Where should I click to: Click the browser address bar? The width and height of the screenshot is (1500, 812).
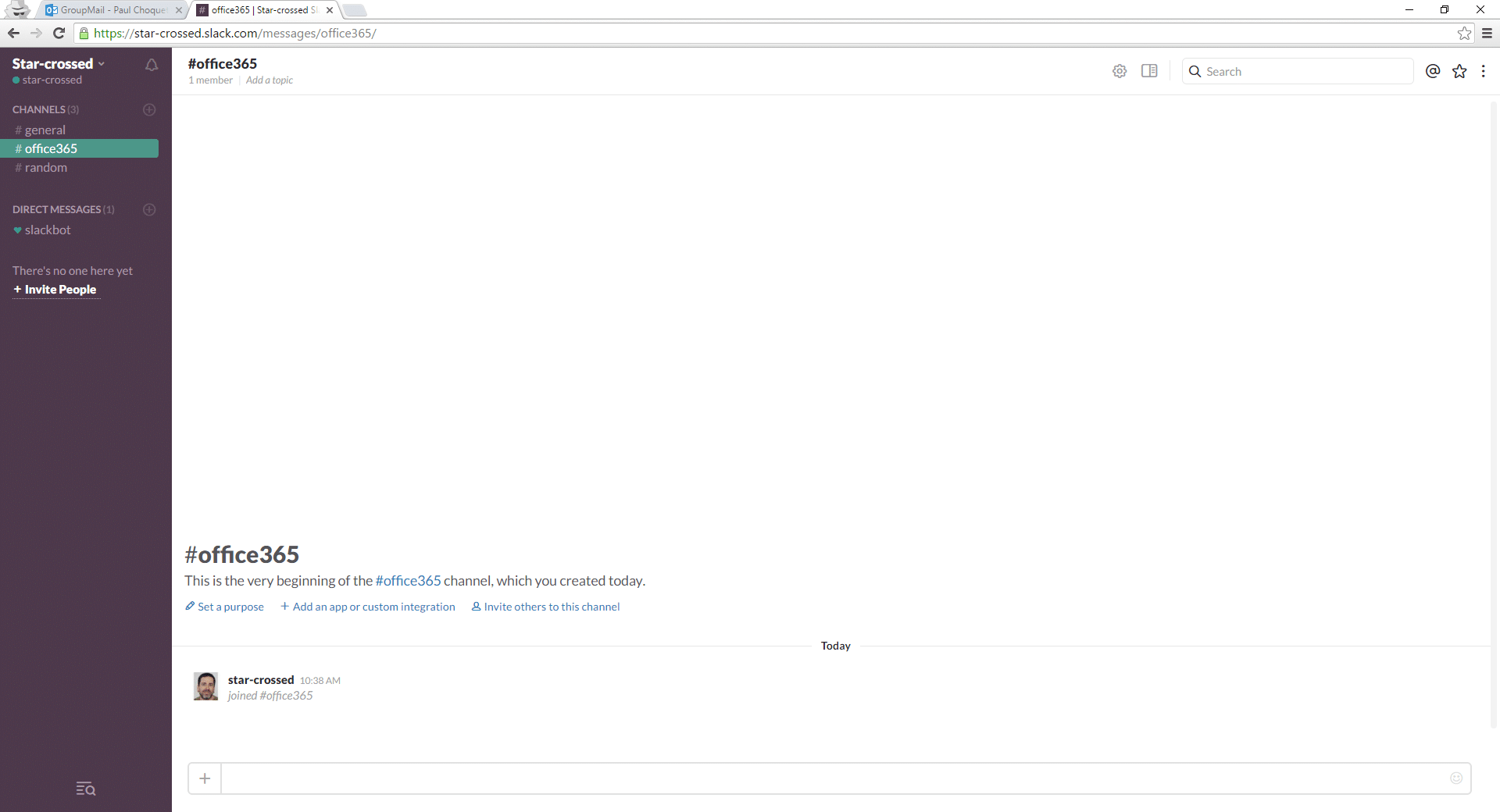coord(773,33)
